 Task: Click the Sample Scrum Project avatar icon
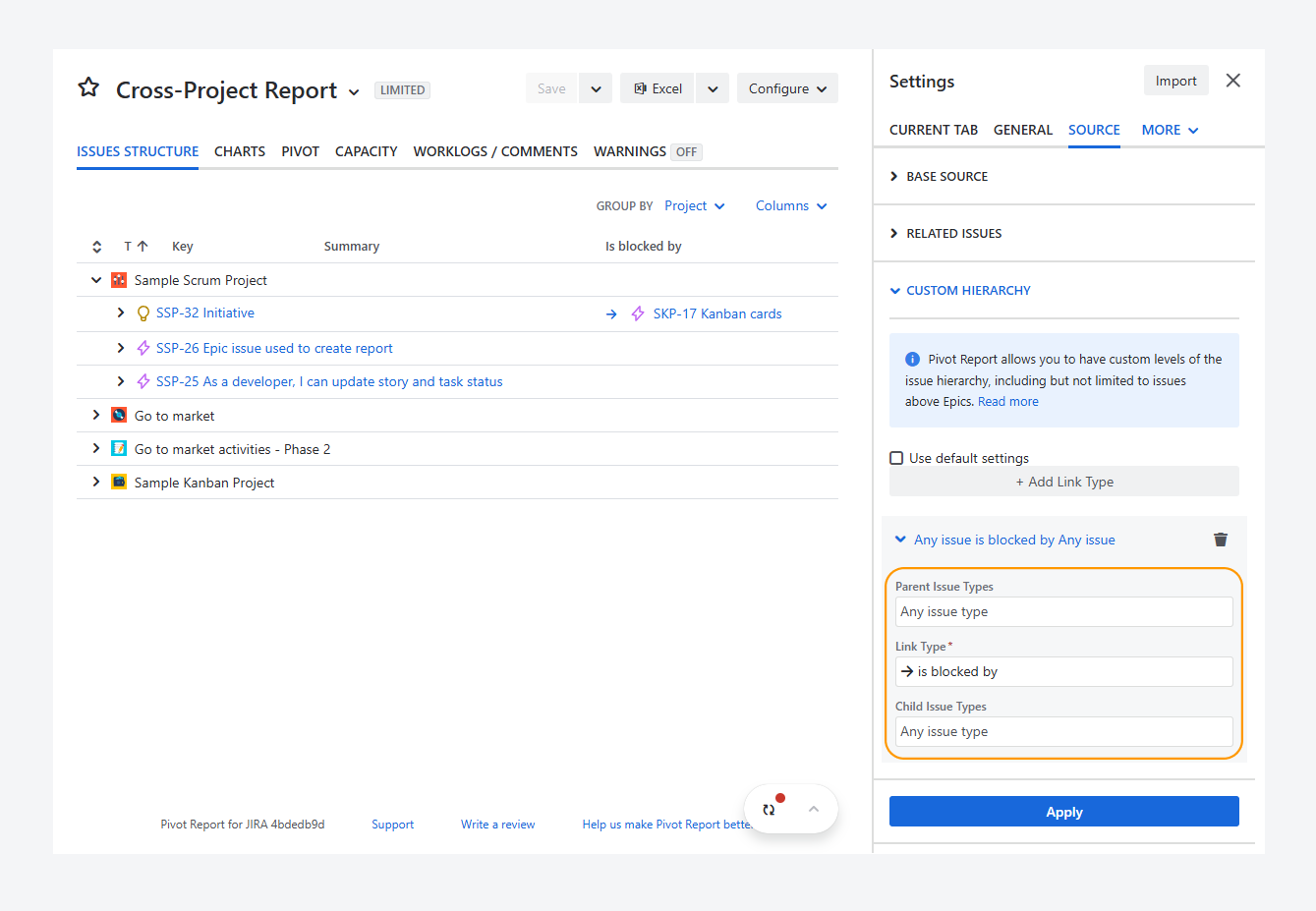coord(119,280)
